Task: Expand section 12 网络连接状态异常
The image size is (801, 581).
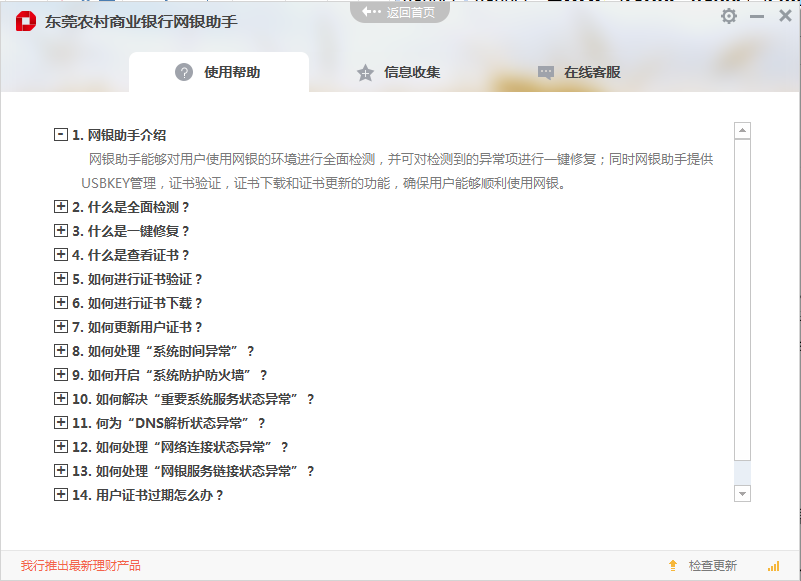Action: [61, 447]
